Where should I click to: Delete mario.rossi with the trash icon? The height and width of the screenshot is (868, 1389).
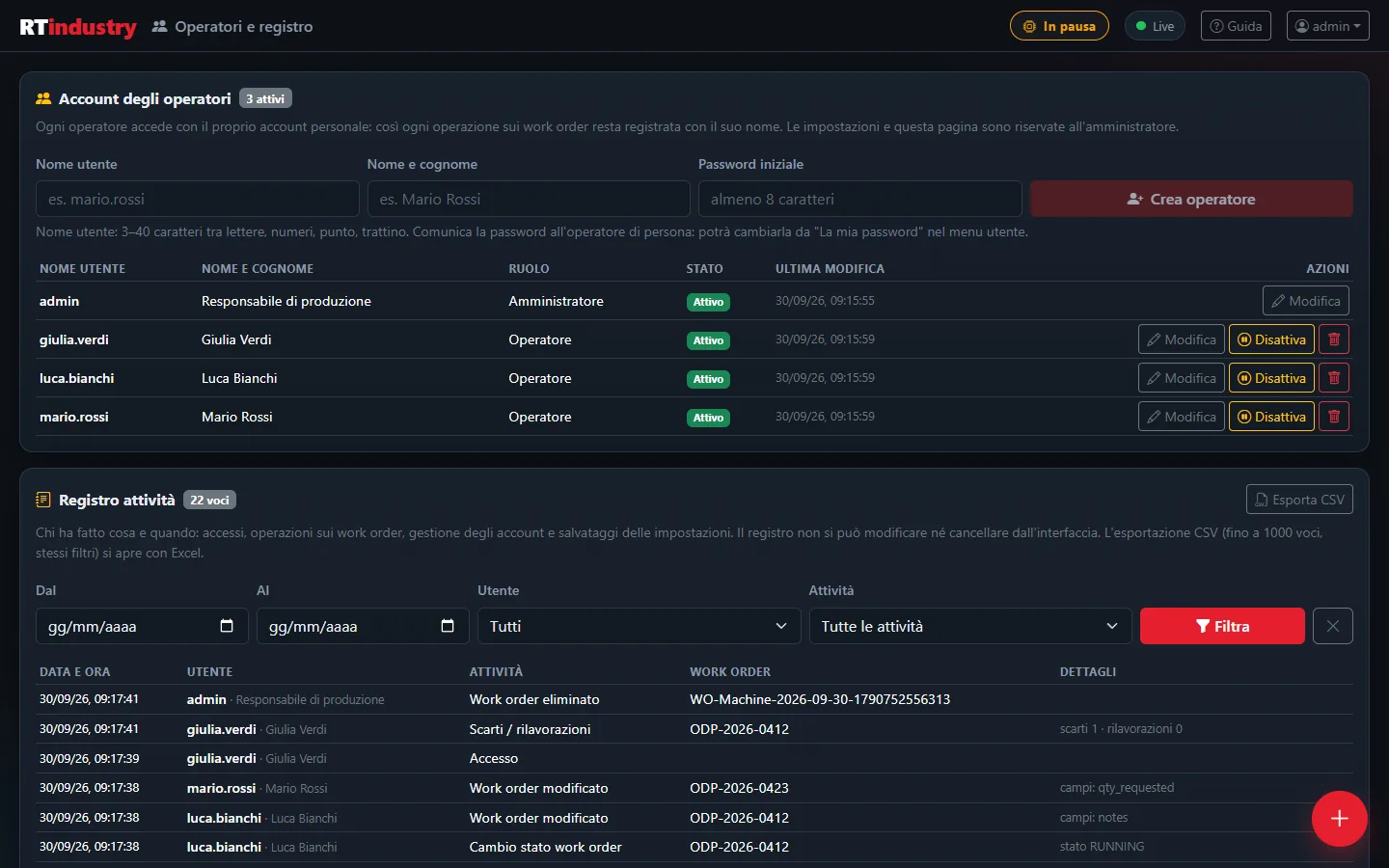[1334, 417]
